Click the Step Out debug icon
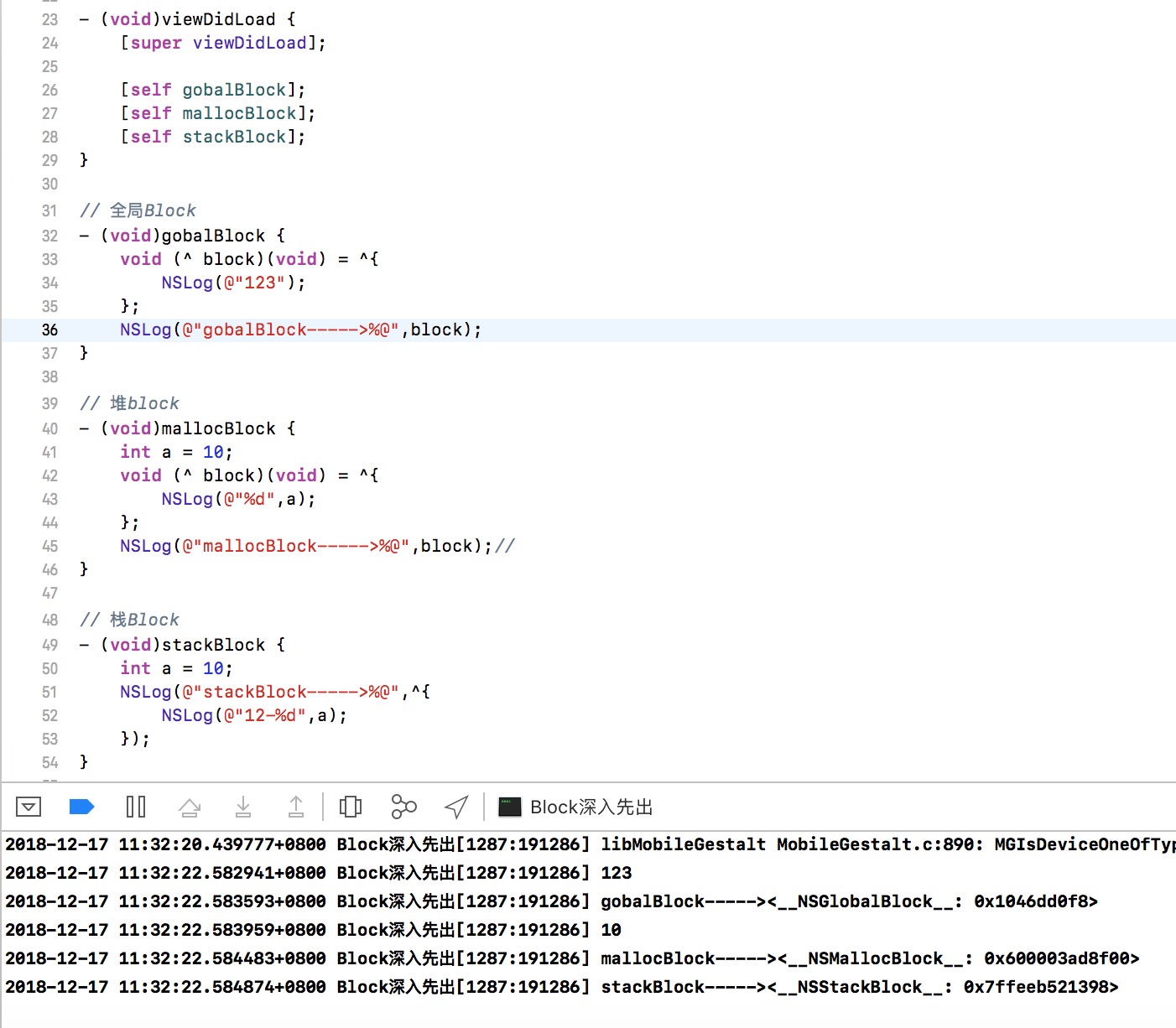1176x1028 pixels. click(296, 807)
